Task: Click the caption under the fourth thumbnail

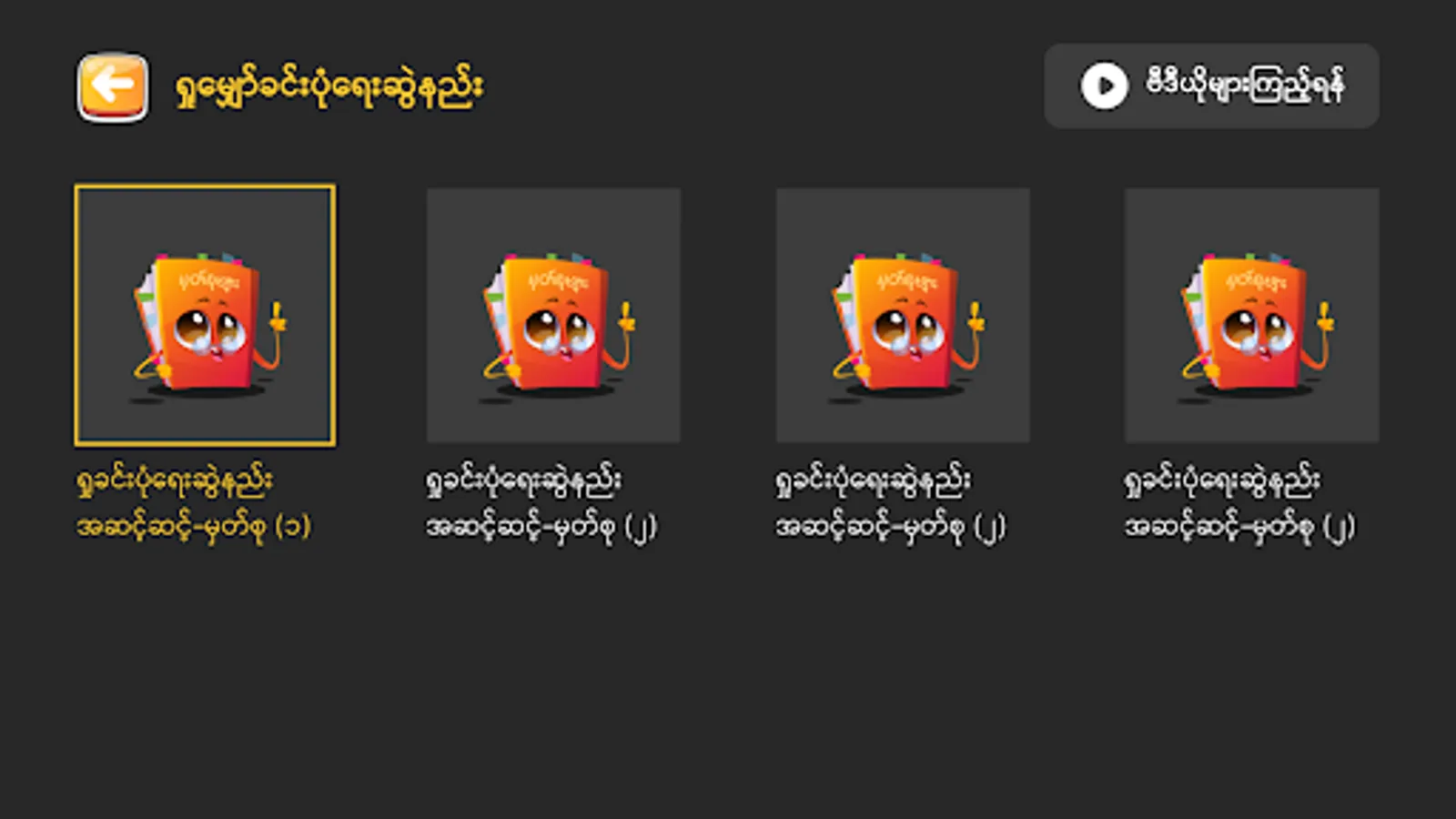Action: [x=1239, y=503]
